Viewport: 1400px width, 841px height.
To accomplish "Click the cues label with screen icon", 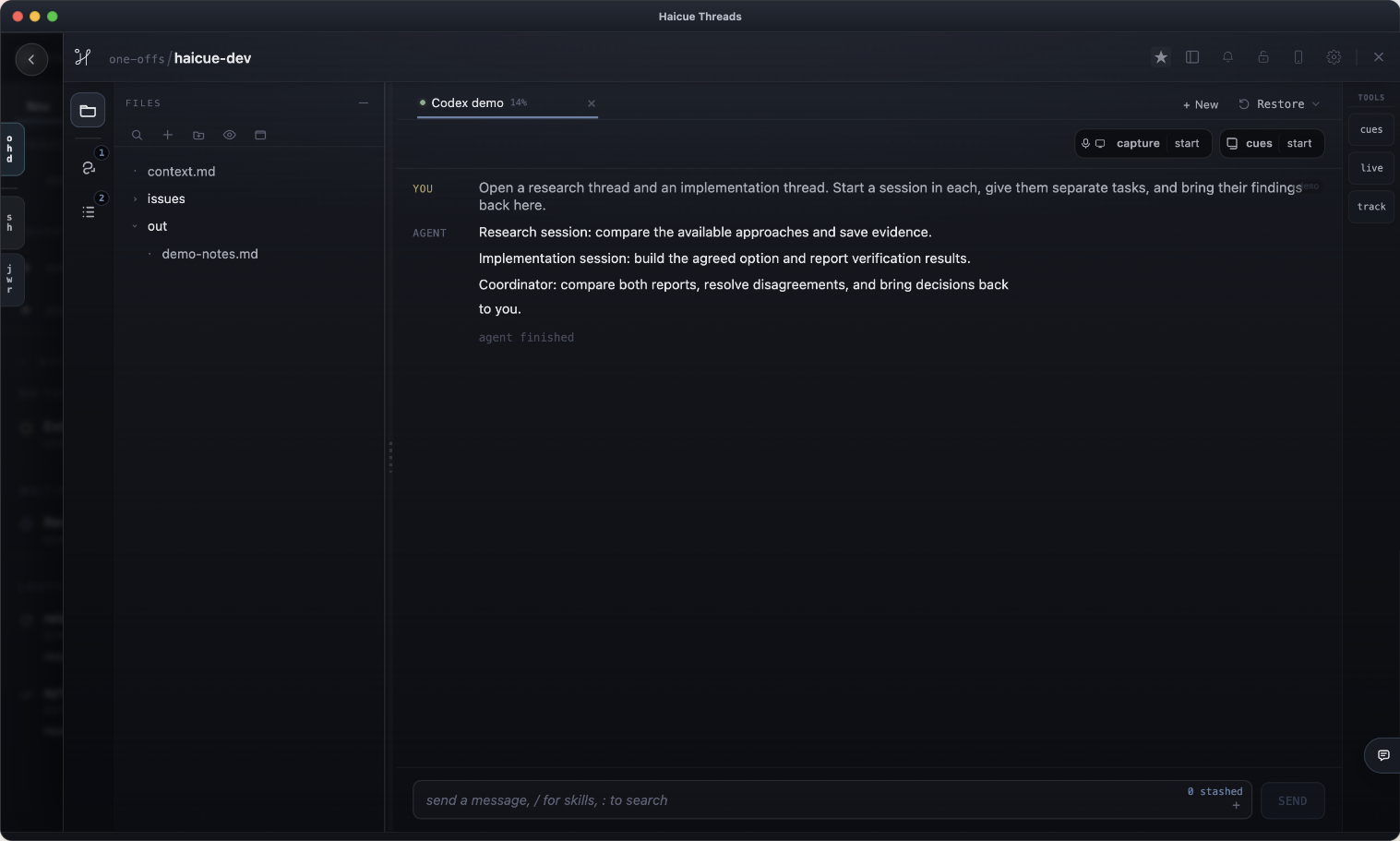I will pyautogui.click(x=1250, y=144).
